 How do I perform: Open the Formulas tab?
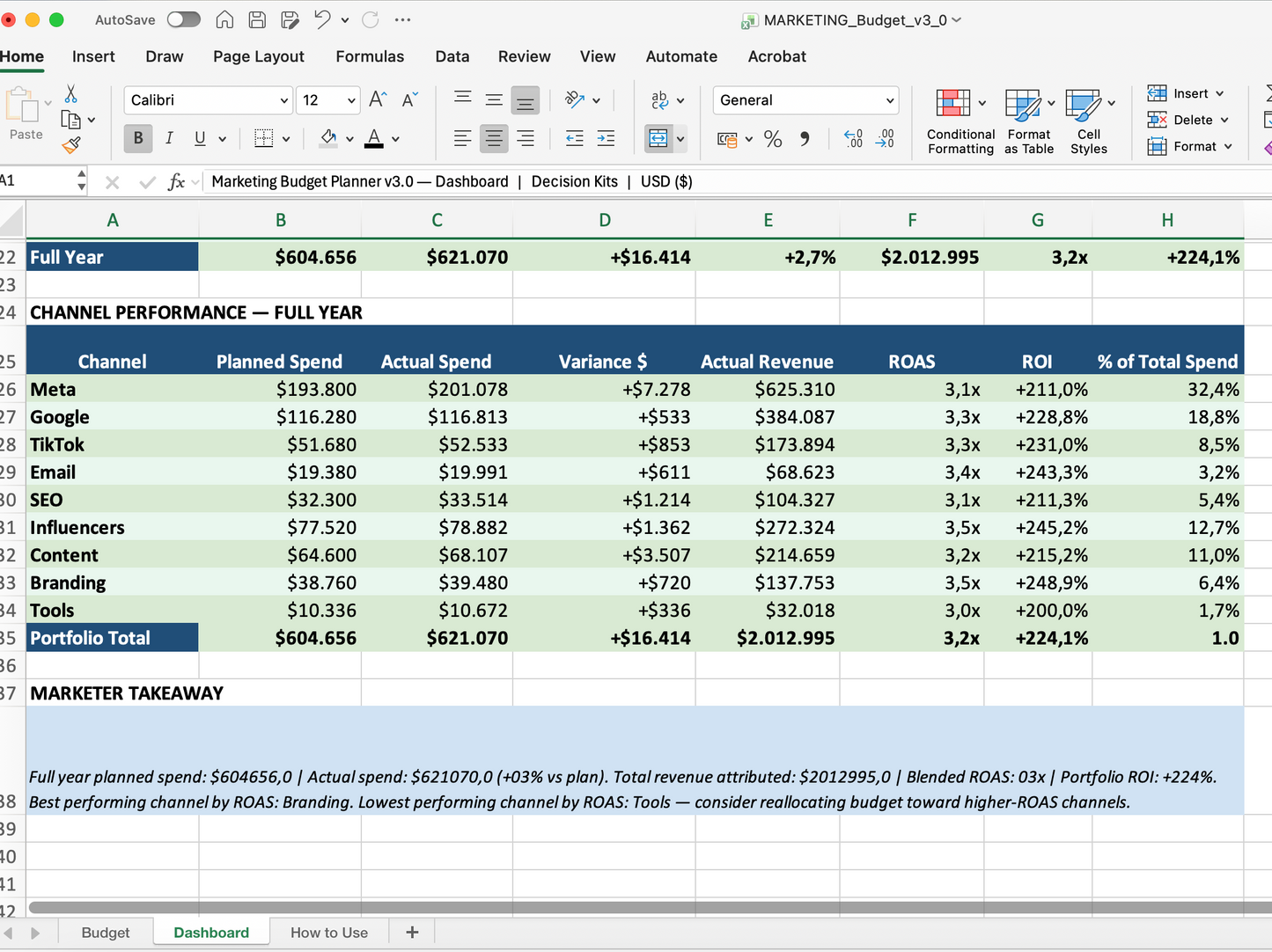pos(370,56)
